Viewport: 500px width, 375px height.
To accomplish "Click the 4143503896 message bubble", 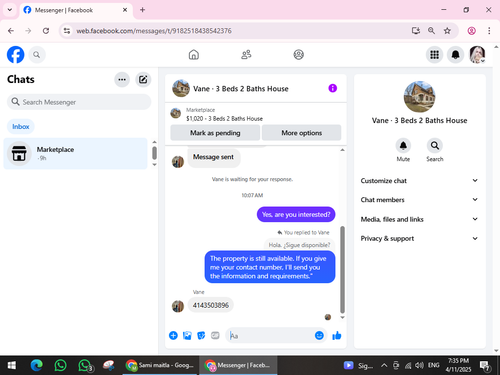I will pos(211,305).
